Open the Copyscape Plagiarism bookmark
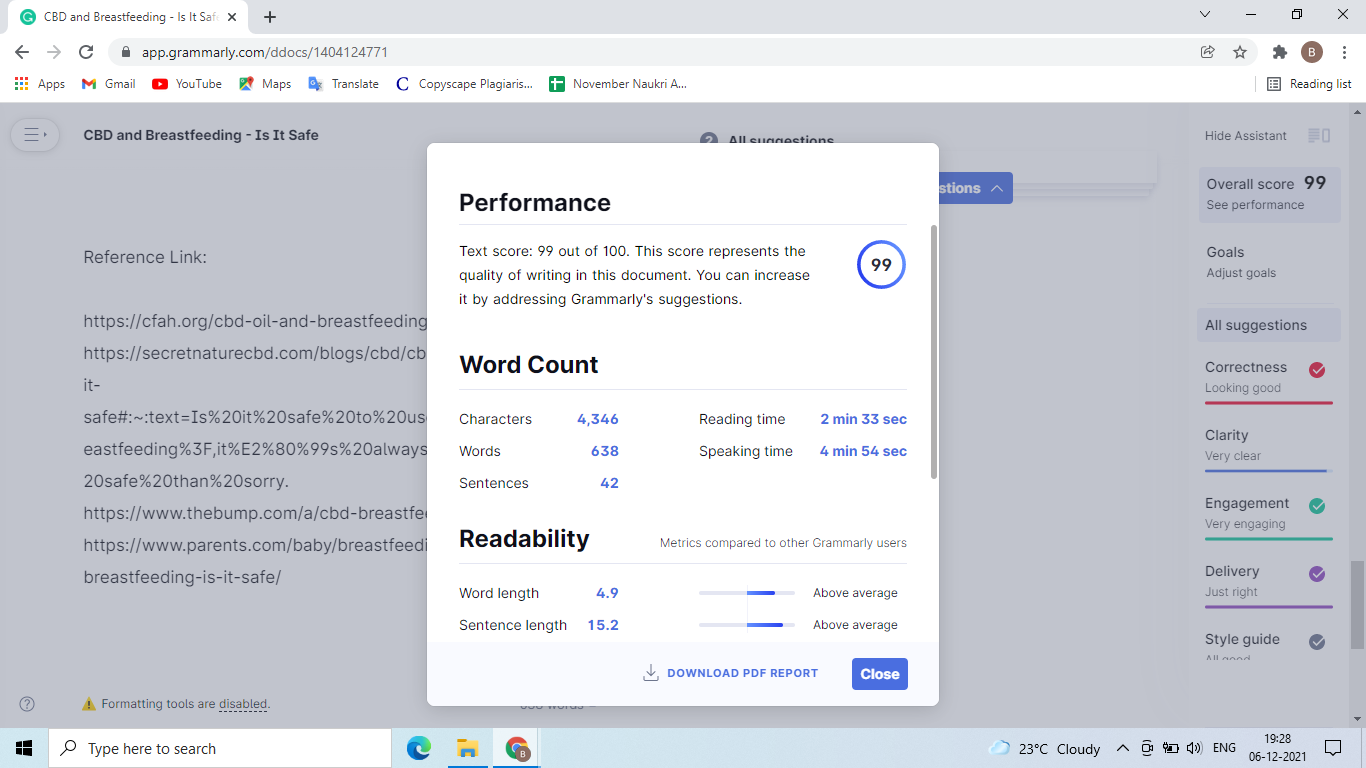 click(x=464, y=84)
